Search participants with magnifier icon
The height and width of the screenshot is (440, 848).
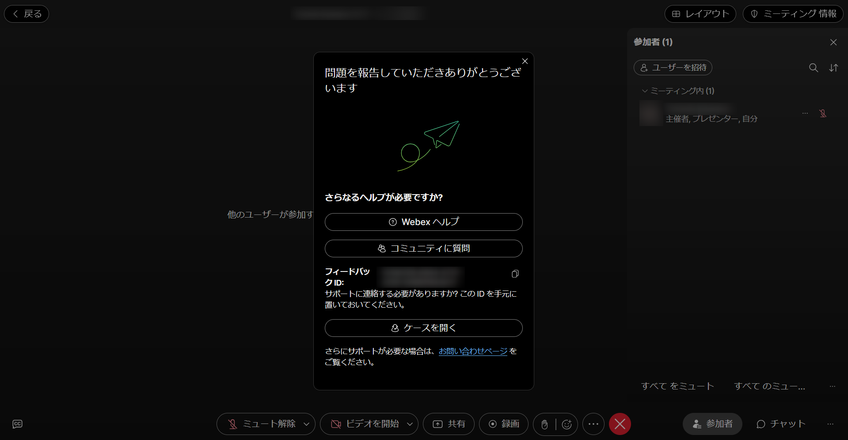coord(813,68)
